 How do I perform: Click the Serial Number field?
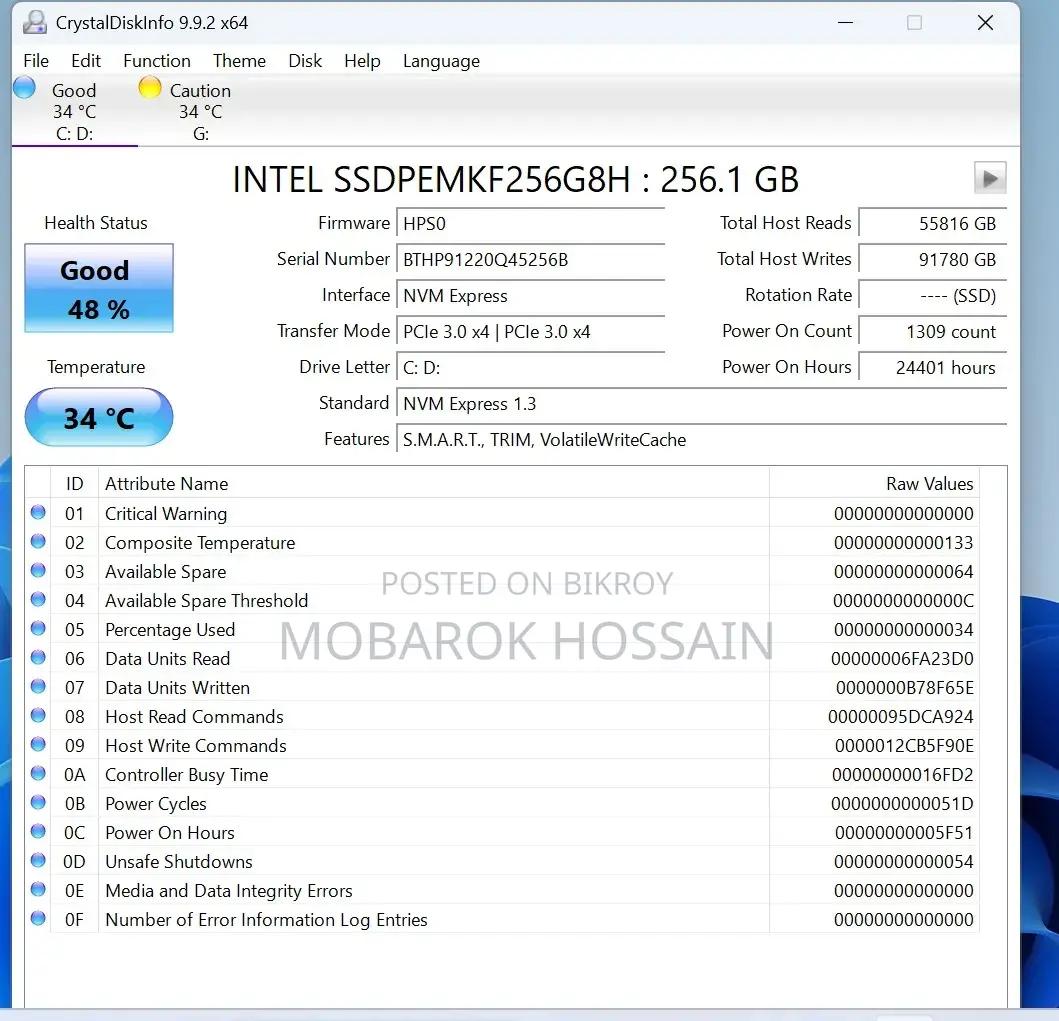tap(530, 259)
